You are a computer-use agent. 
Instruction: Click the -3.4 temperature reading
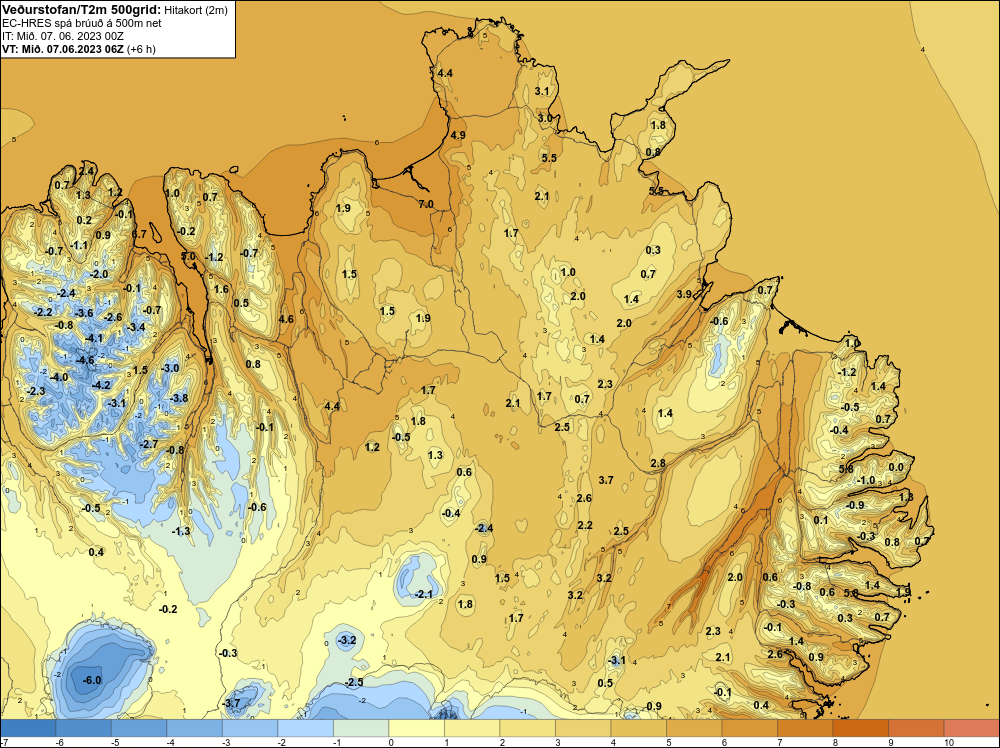tap(136, 327)
